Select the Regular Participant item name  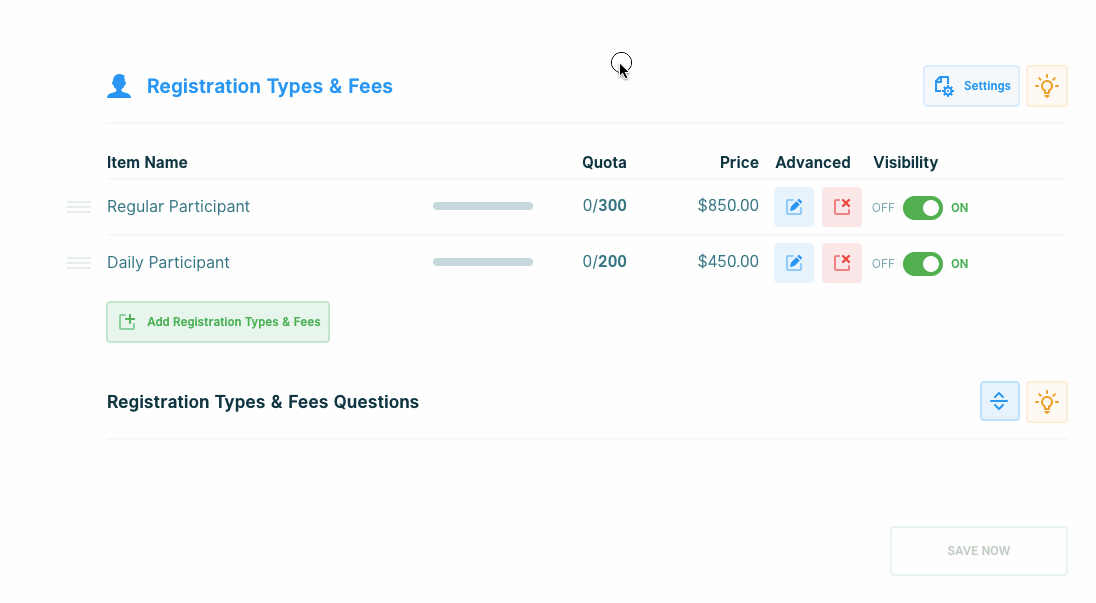(178, 207)
